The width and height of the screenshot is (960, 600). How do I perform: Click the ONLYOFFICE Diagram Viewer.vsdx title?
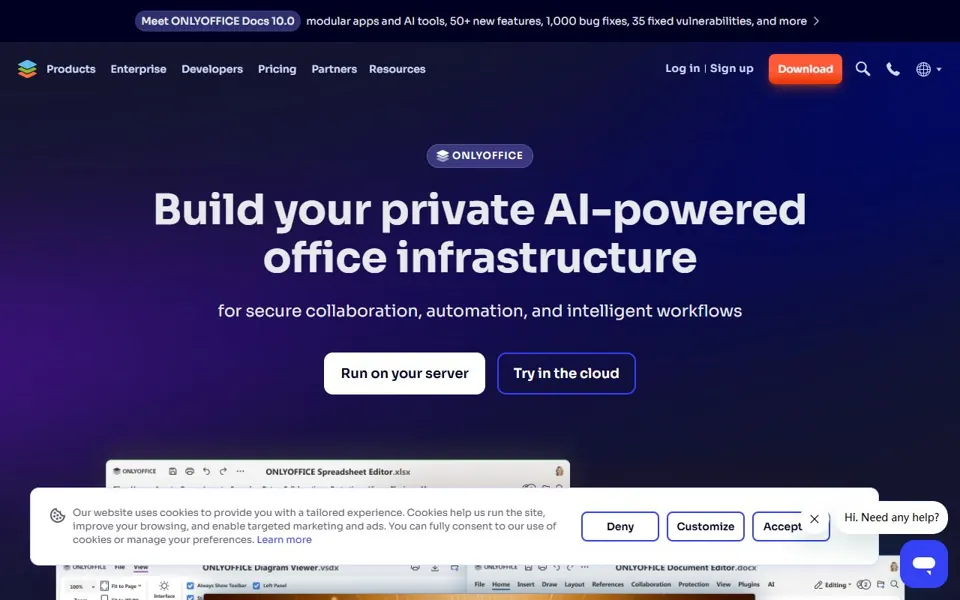coord(270,568)
